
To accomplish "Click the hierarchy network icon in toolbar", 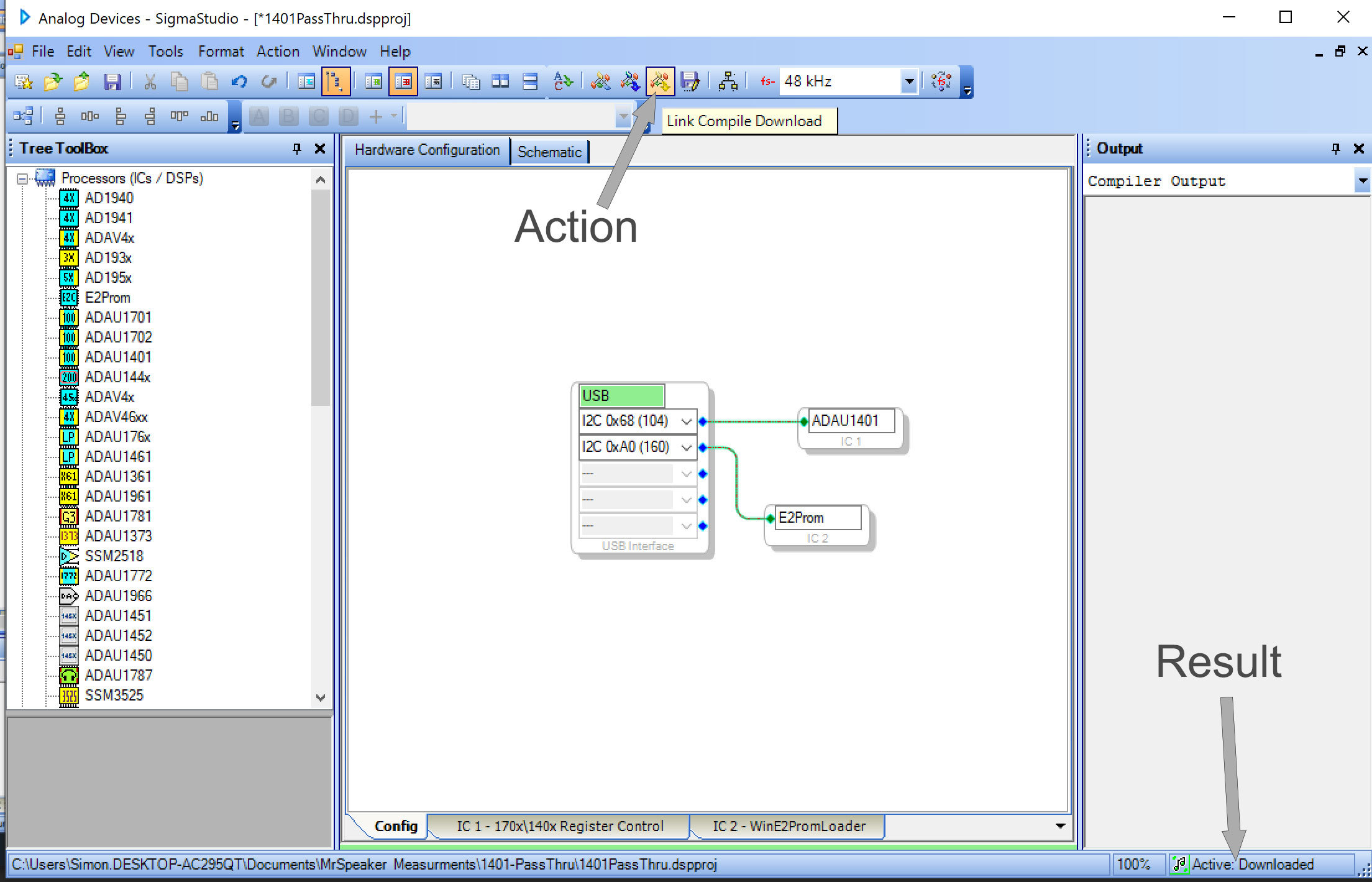I will pos(728,81).
